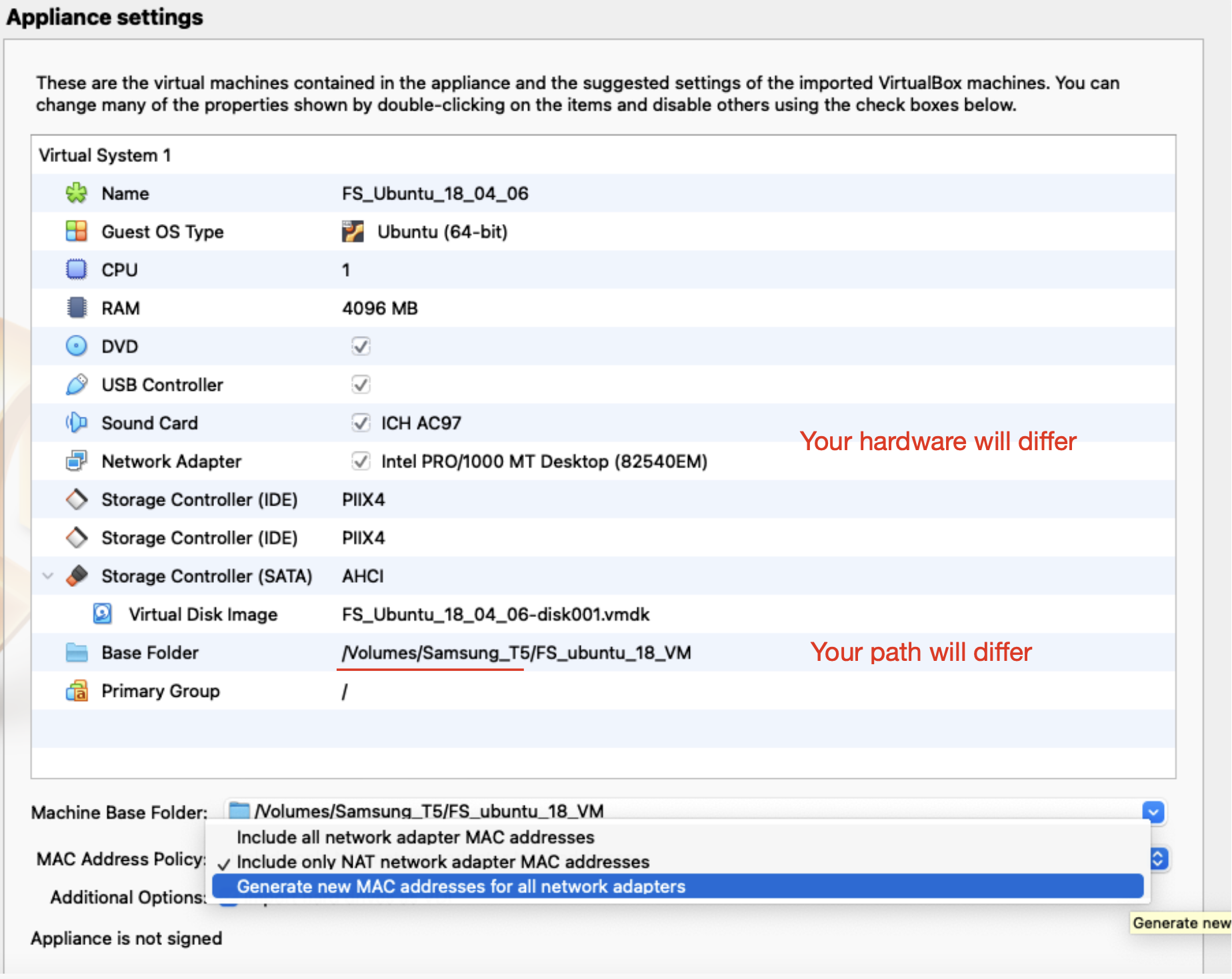Viewport: 1232px width, 979px height.
Task: Select Include only NAT network adapter MAC addresses
Action: point(443,862)
